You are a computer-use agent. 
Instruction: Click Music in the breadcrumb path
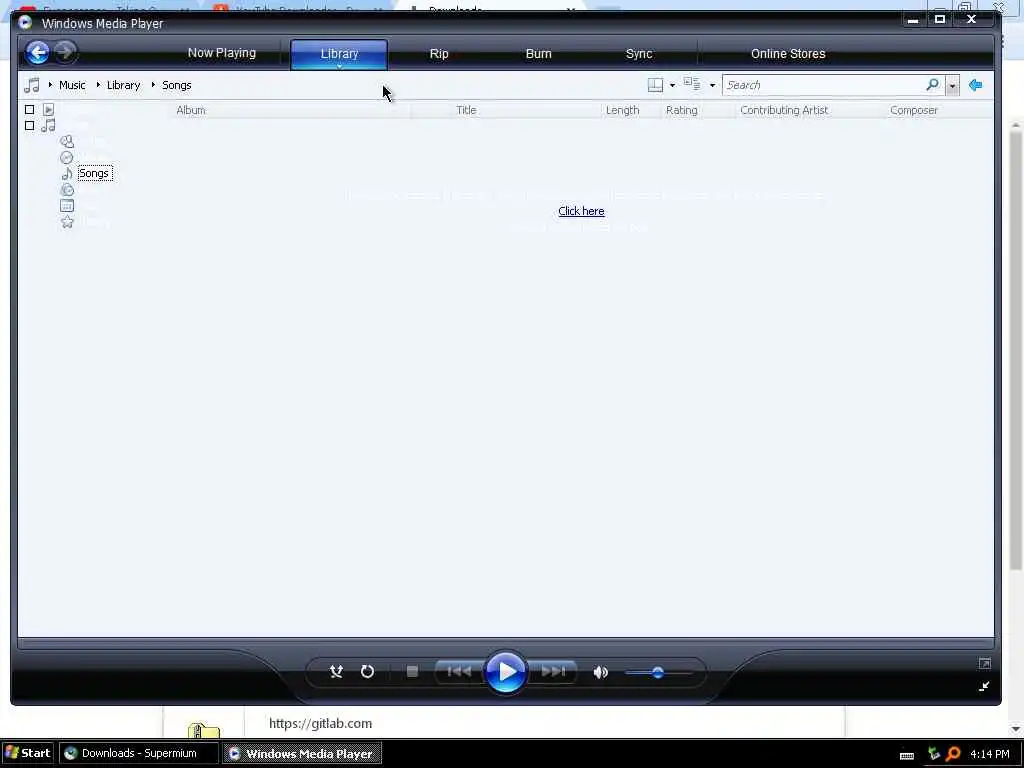click(72, 85)
